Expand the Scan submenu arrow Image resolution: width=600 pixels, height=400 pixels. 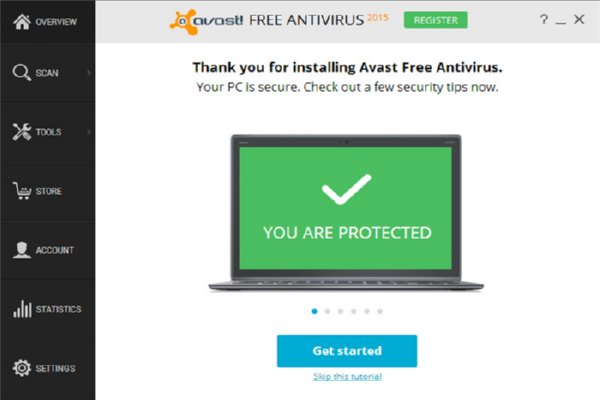(x=89, y=73)
